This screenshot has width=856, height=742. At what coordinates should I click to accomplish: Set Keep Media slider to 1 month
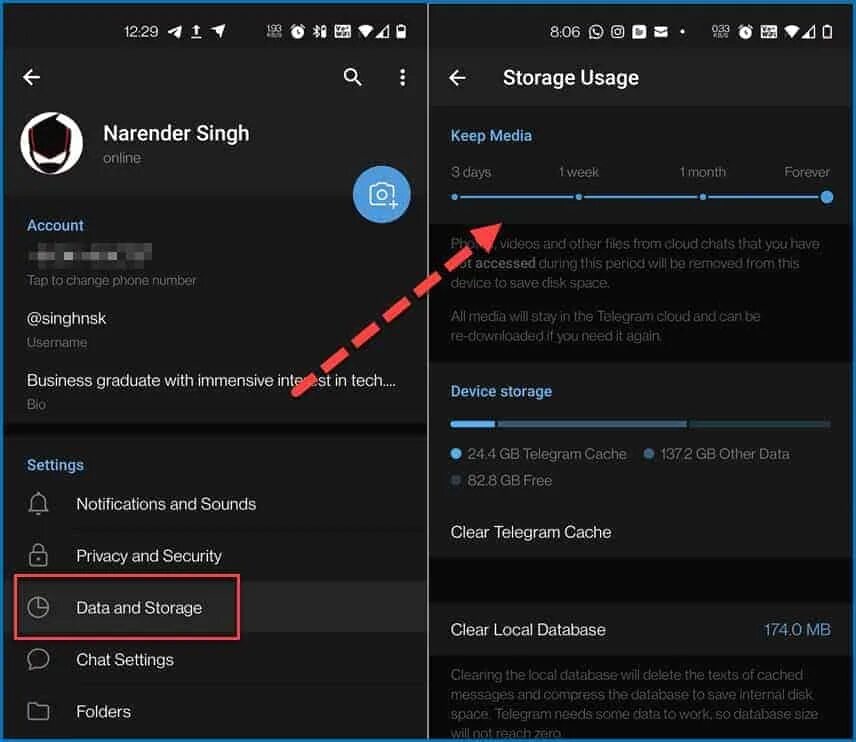(703, 197)
